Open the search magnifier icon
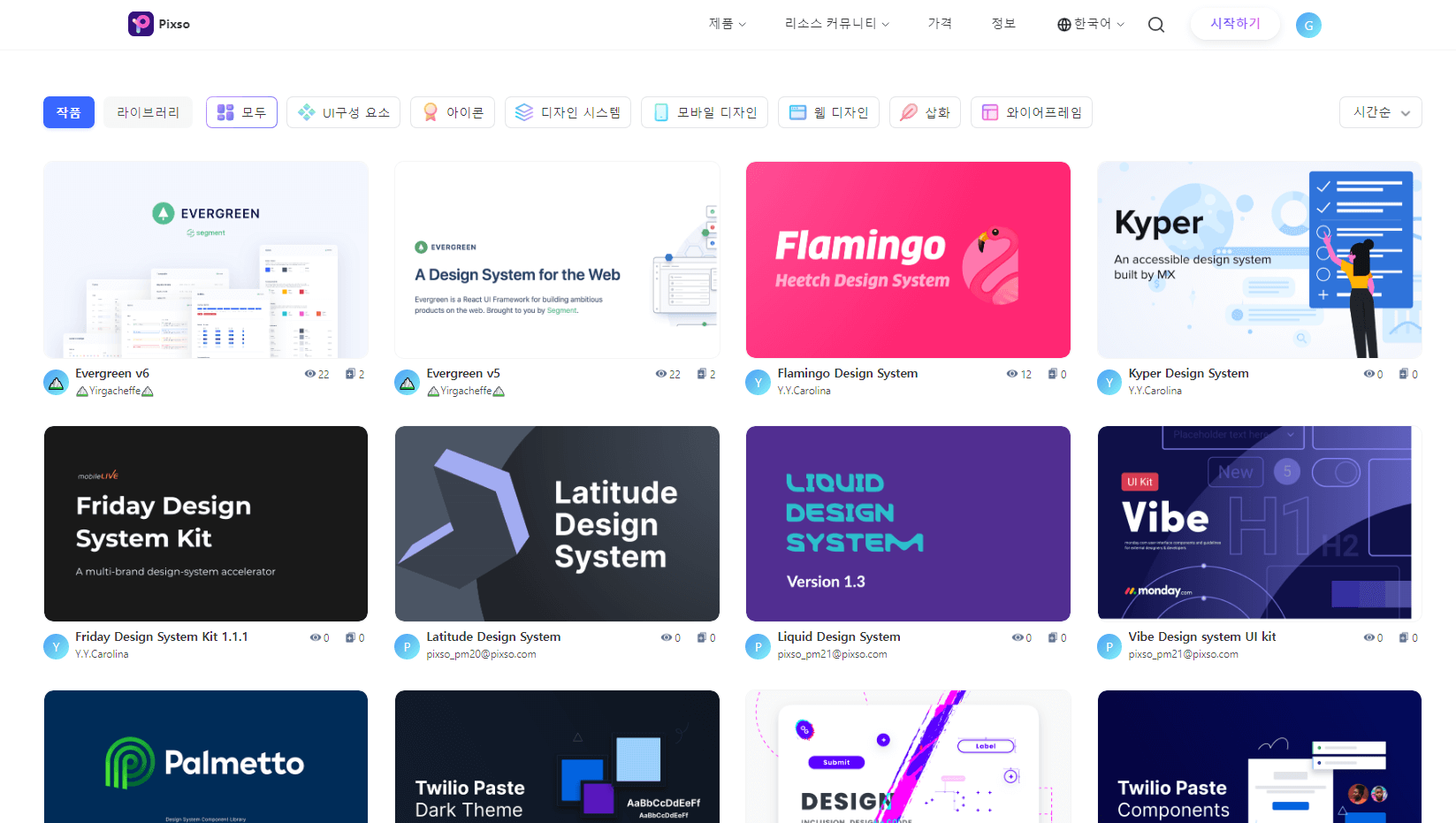Image resolution: width=1456 pixels, height=823 pixels. point(1156,25)
